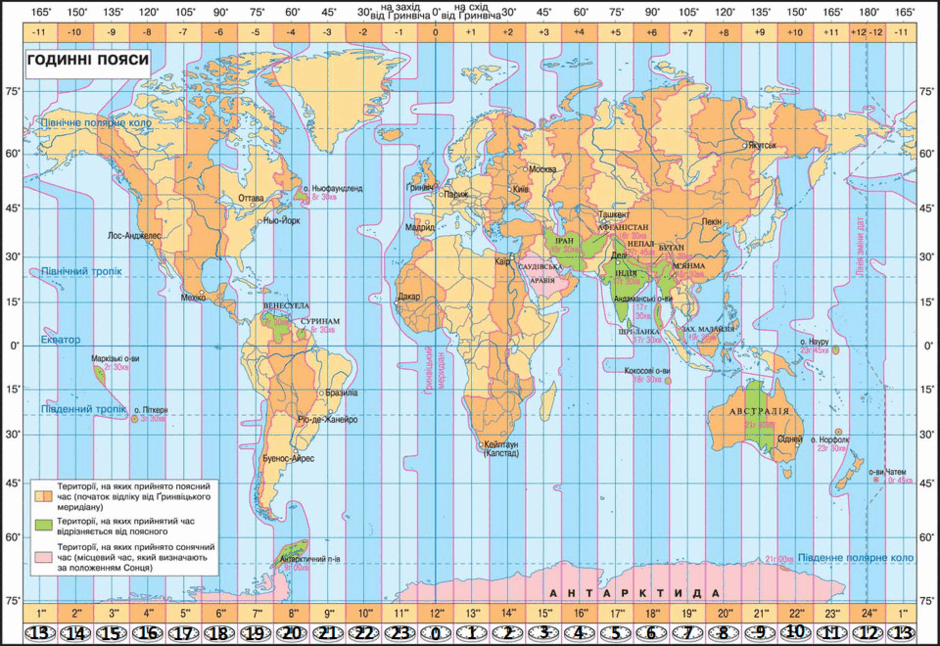
Task: Click the Південне полярне коло label
Action: click(x=855, y=557)
